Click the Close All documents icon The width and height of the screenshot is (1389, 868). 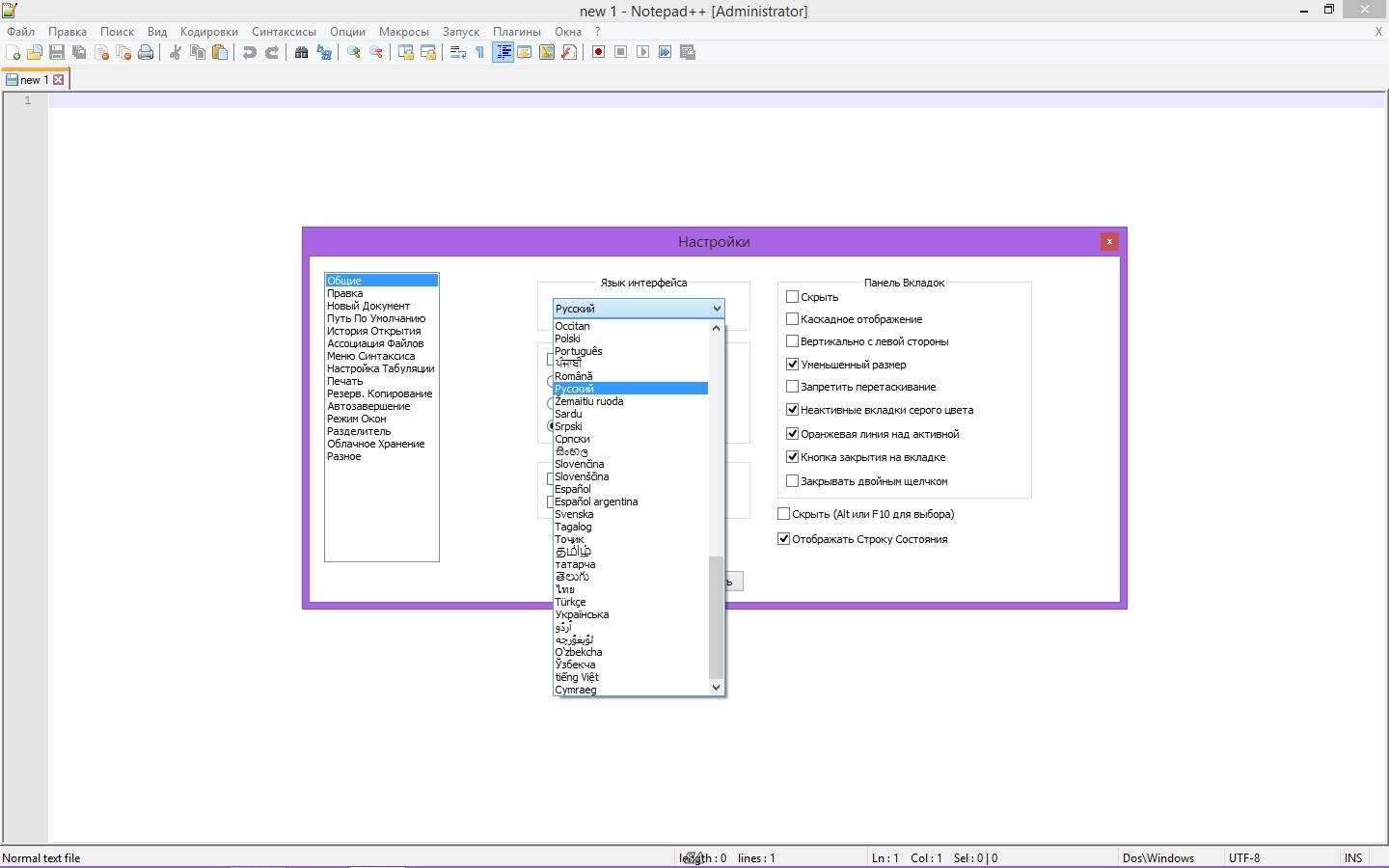123,52
